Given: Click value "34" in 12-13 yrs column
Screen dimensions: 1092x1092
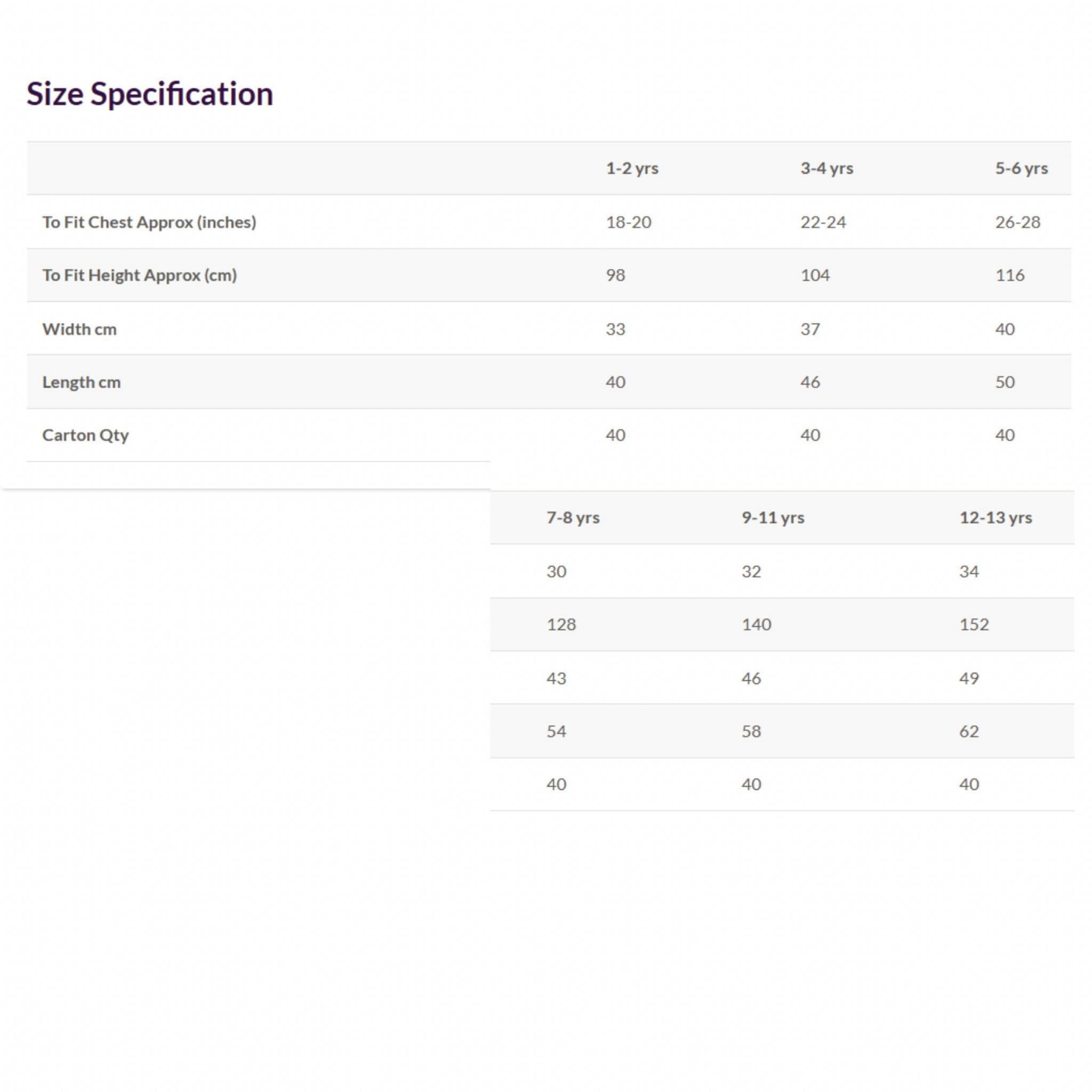Looking at the screenshot, I should tap(969, 572).
